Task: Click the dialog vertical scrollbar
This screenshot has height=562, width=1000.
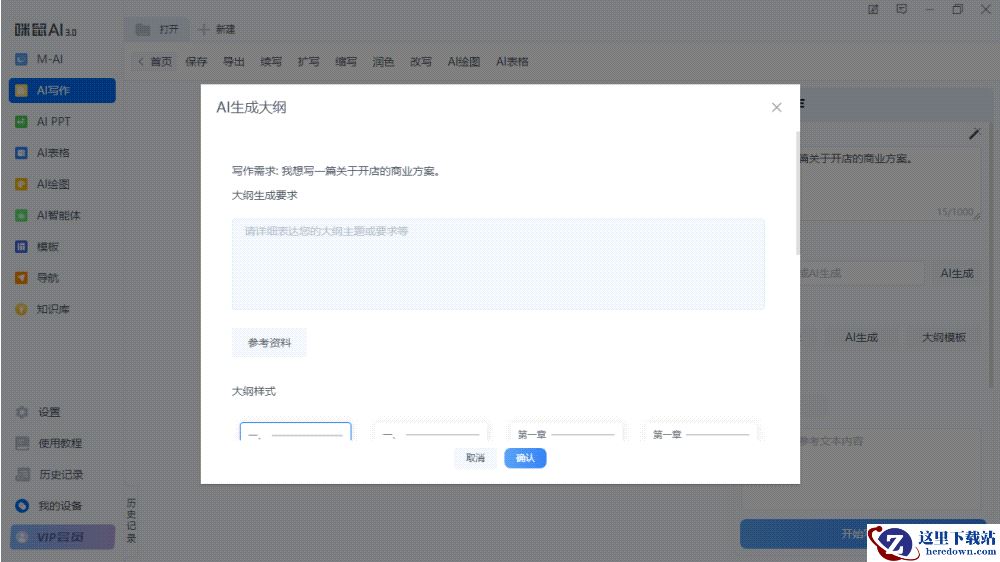Action: click(797, 193)
